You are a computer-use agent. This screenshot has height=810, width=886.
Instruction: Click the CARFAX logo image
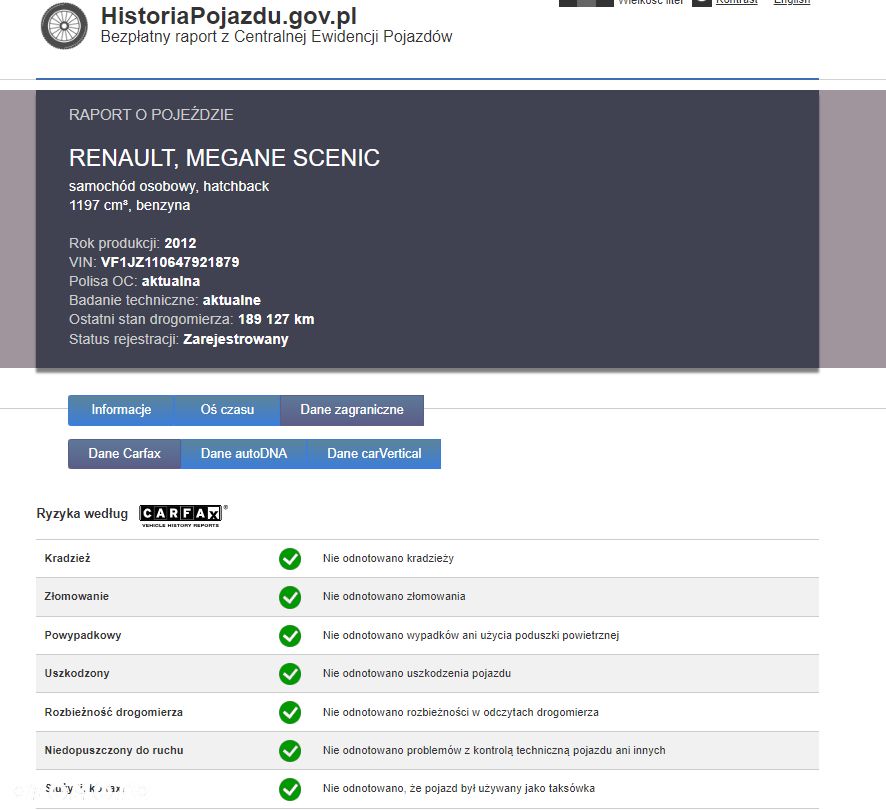[183, 515]
